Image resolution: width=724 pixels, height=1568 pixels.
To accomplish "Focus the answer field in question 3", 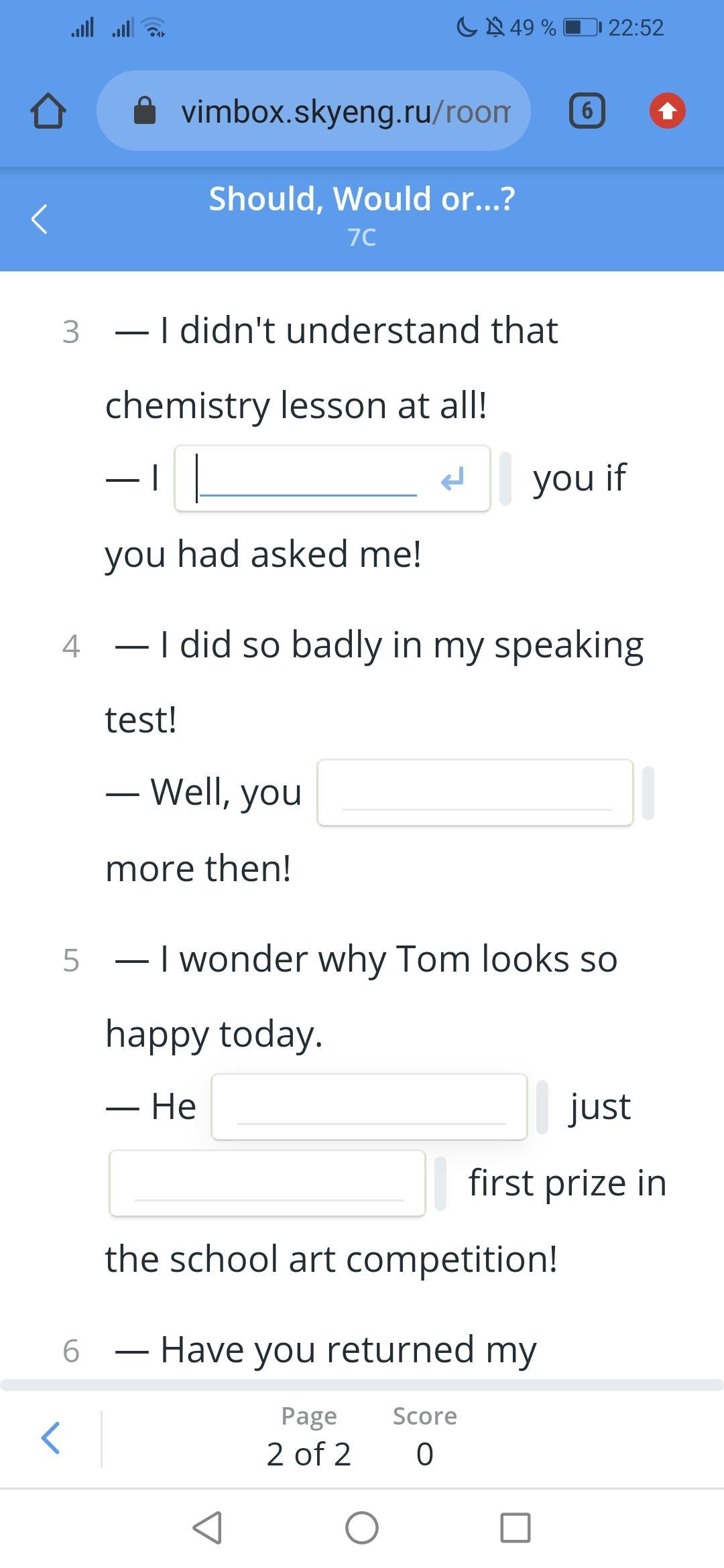I will [x=308, y=478].
